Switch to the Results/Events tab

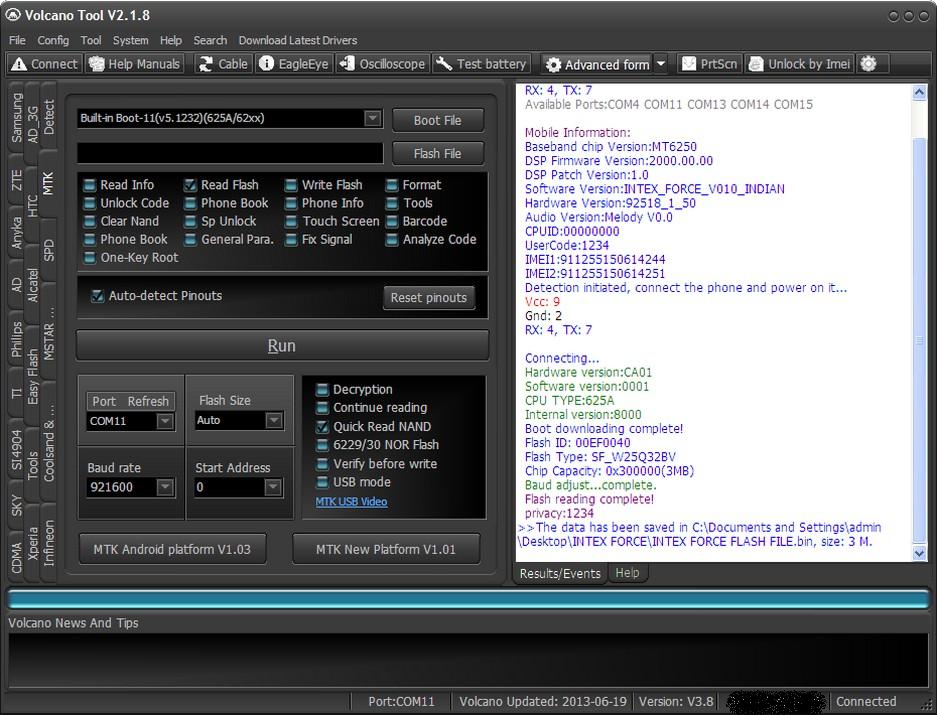560,573
